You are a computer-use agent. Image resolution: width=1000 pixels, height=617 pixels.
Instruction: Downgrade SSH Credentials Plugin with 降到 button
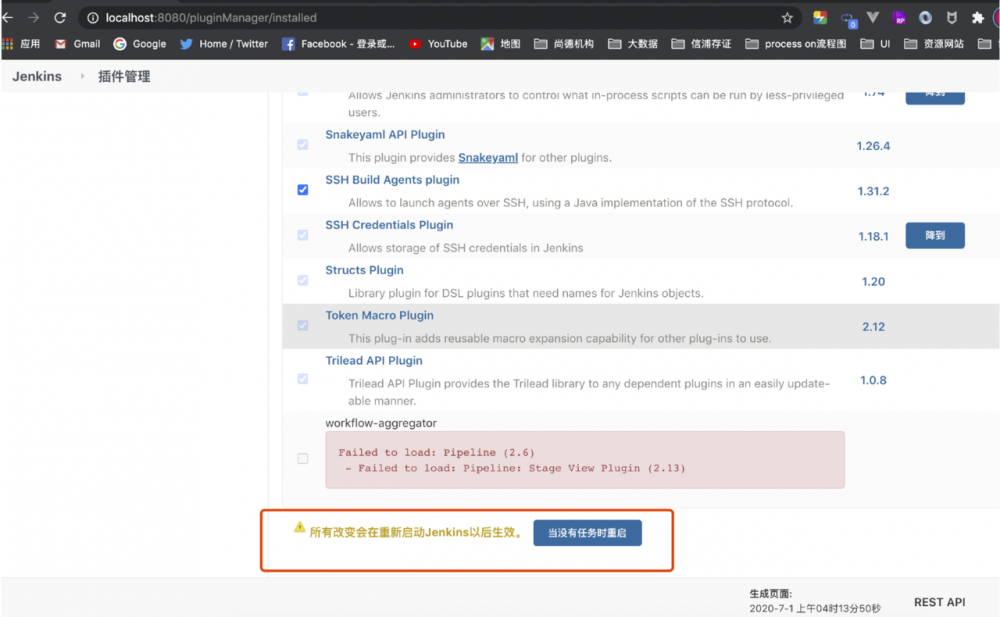click(934, 235)
